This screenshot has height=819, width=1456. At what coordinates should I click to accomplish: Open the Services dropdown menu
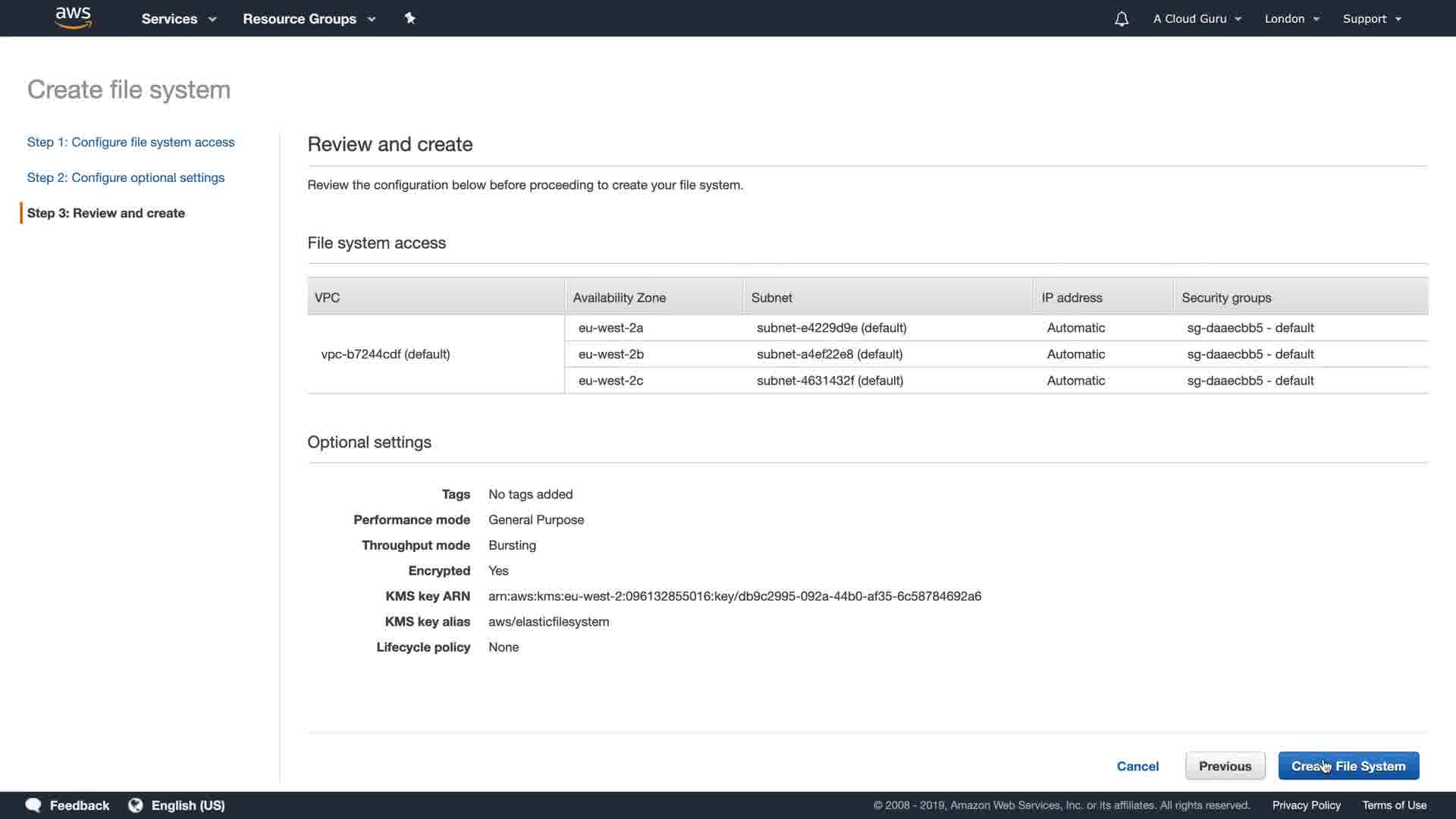point(179,19)
